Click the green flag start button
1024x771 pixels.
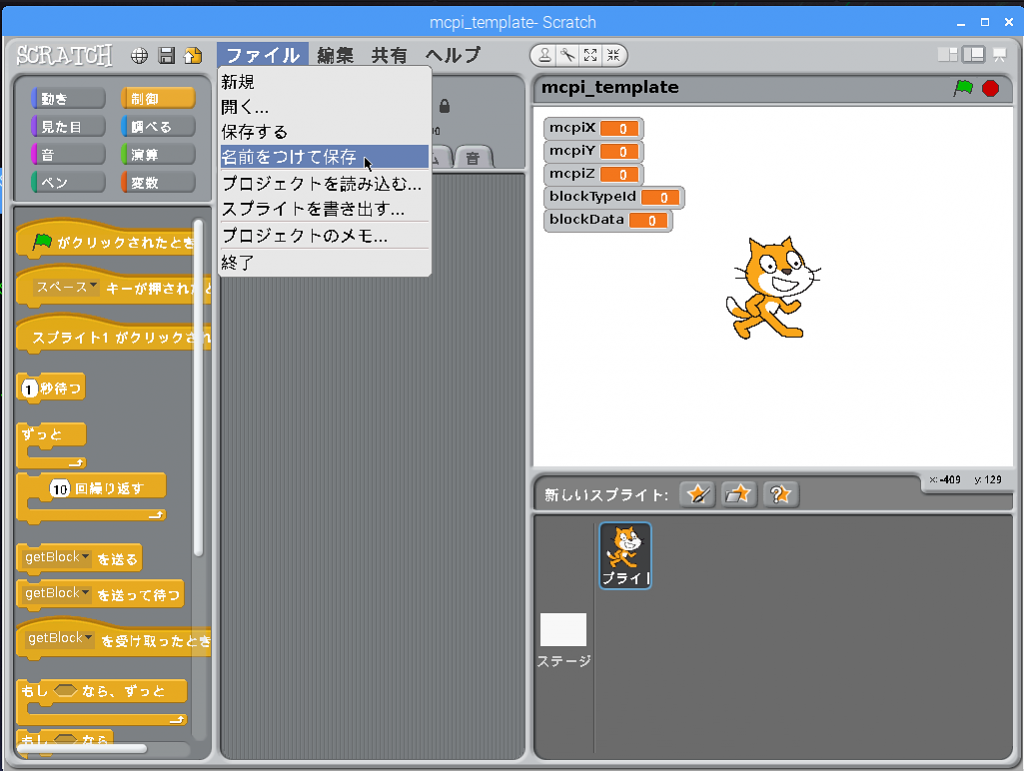pos(963,88)
